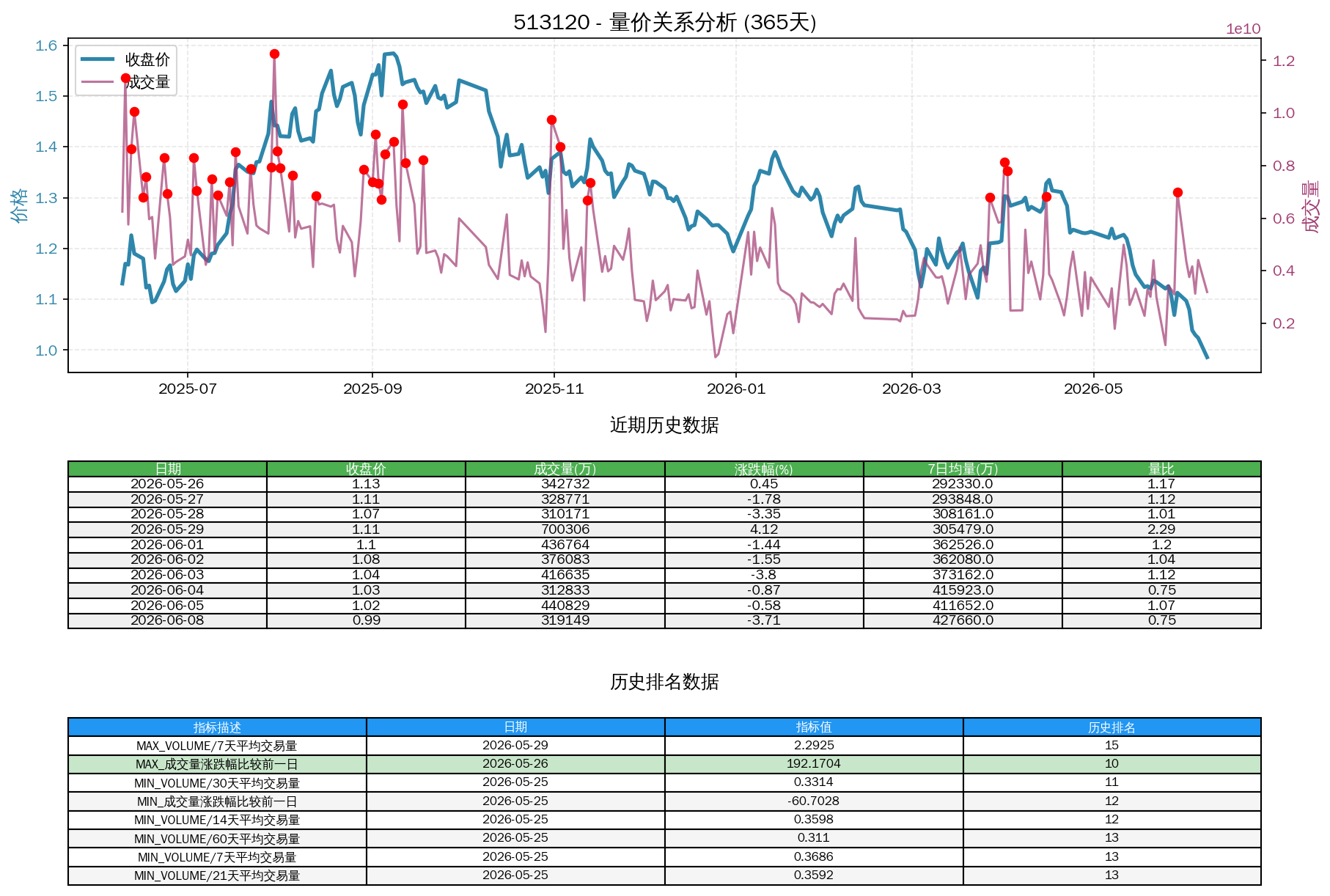Click the 2025-07 x-axis tick label

coord(188,389)
